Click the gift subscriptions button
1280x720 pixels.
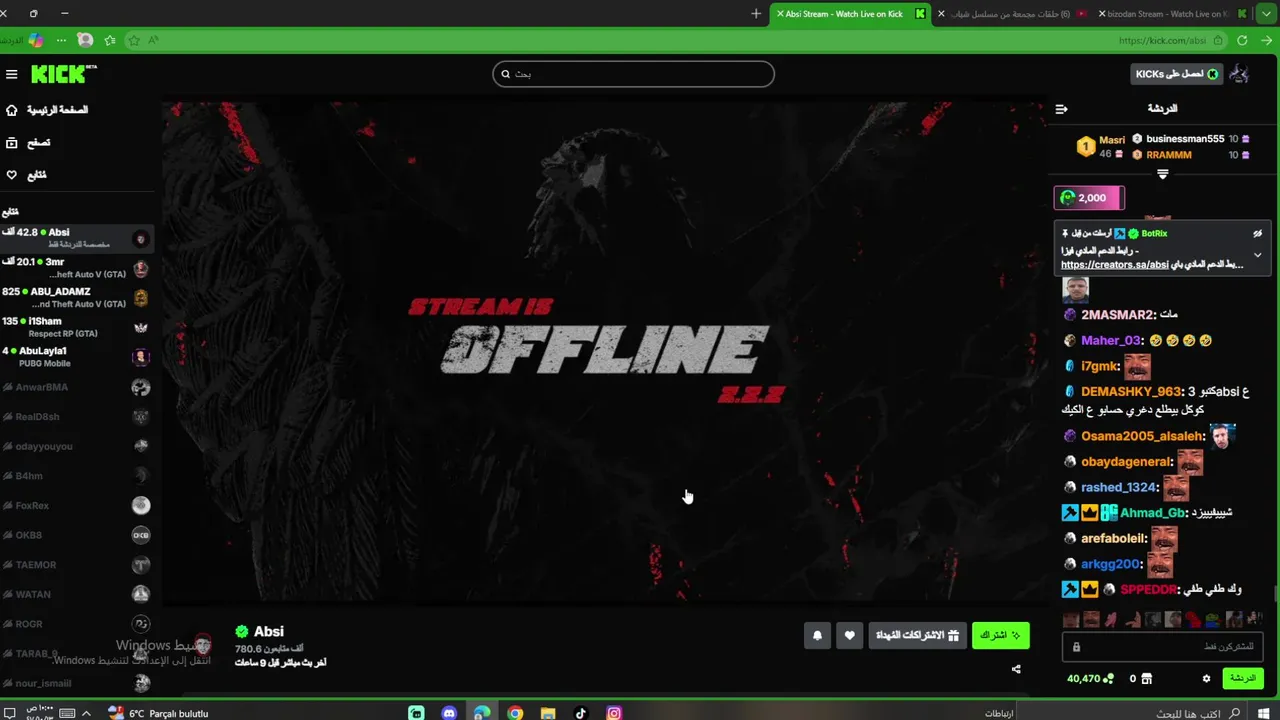pyautogui.click(x=917, y=635)
